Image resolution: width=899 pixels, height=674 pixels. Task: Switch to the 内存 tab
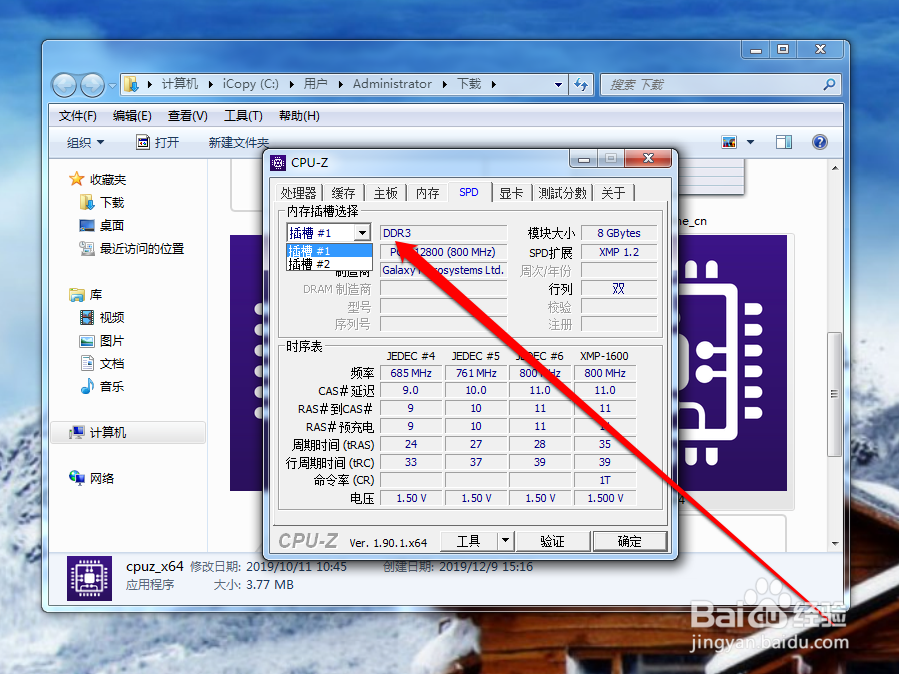click(x=428, y=193)
